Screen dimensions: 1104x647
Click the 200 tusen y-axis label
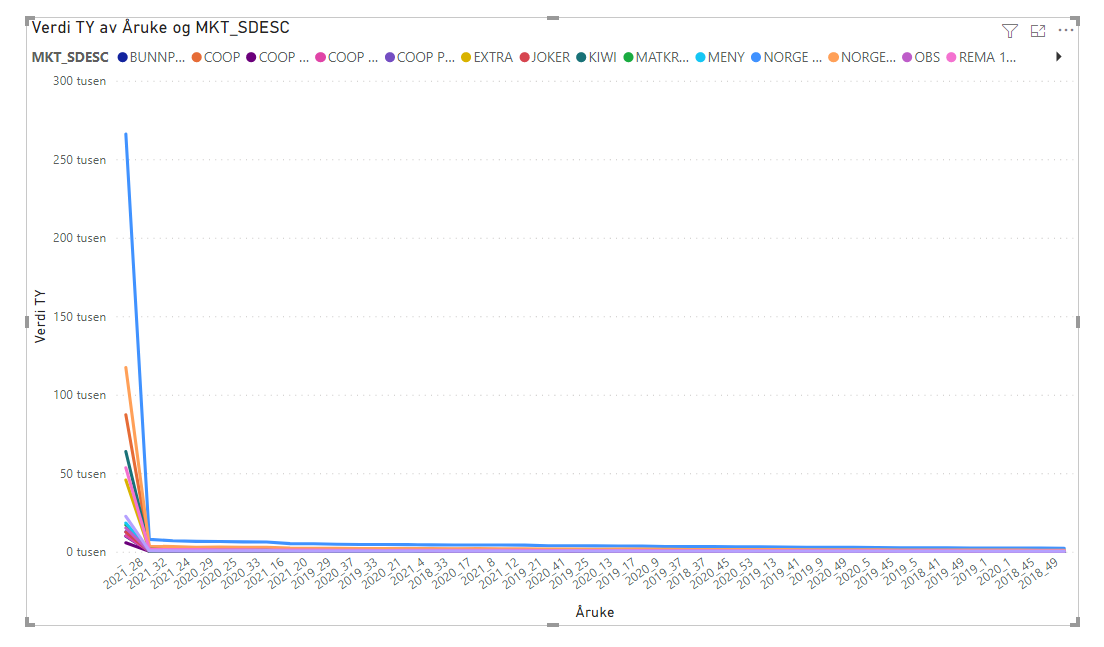point(80,238)
